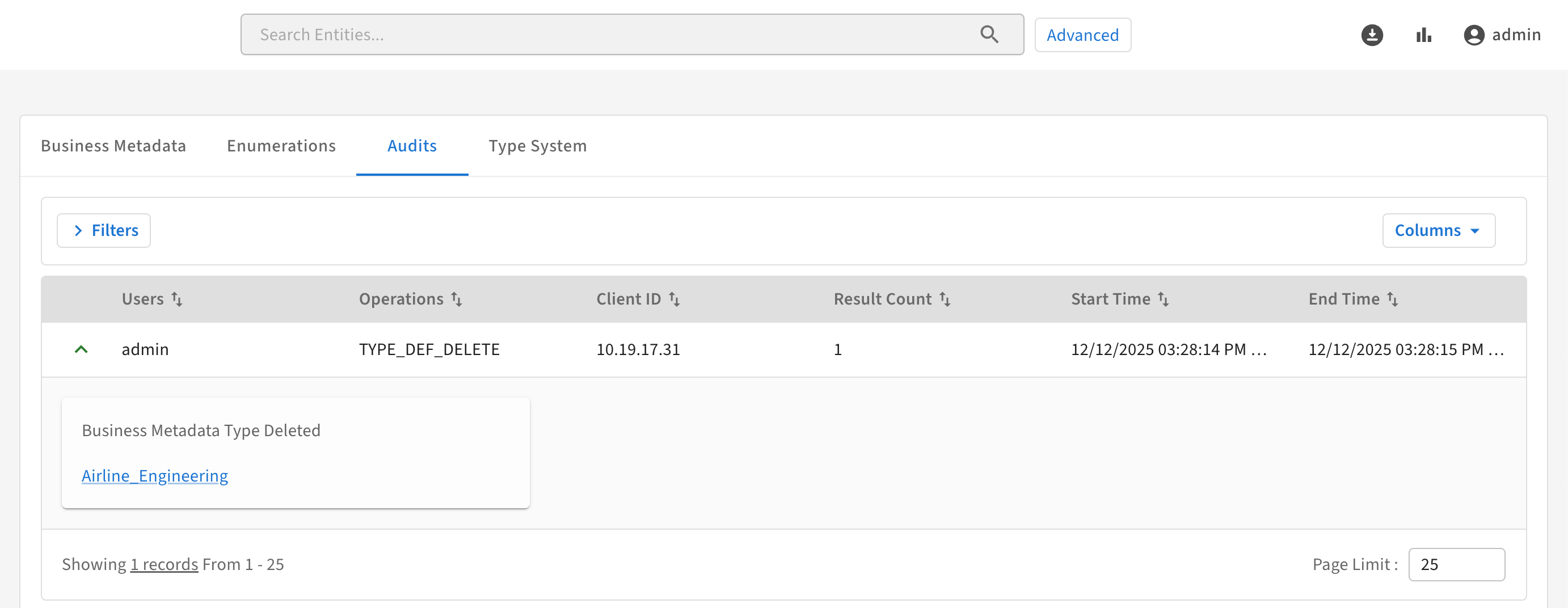Click the Advanced search button
Viewport: 1568px width, 608px height.
(1082, 35)
